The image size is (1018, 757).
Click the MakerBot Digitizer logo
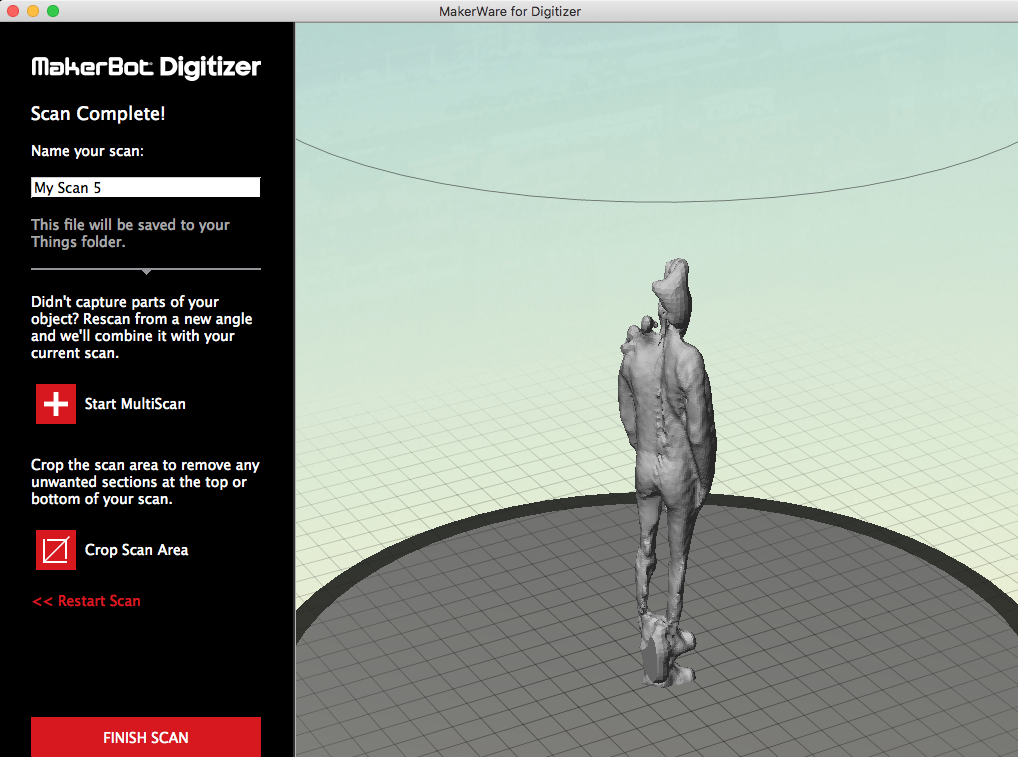(x=146, y=67)
